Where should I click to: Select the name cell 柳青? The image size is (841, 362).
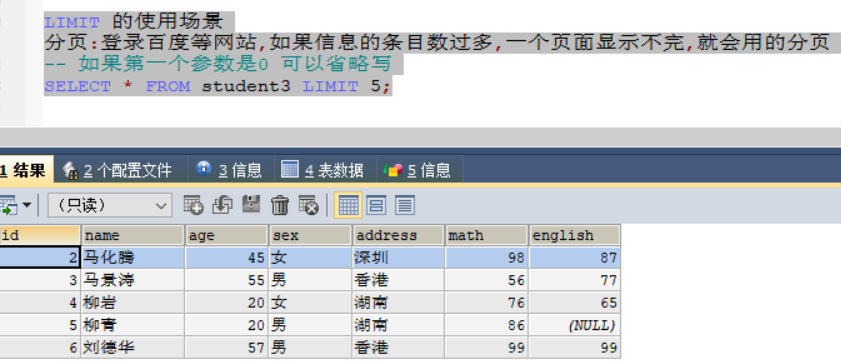133,326
